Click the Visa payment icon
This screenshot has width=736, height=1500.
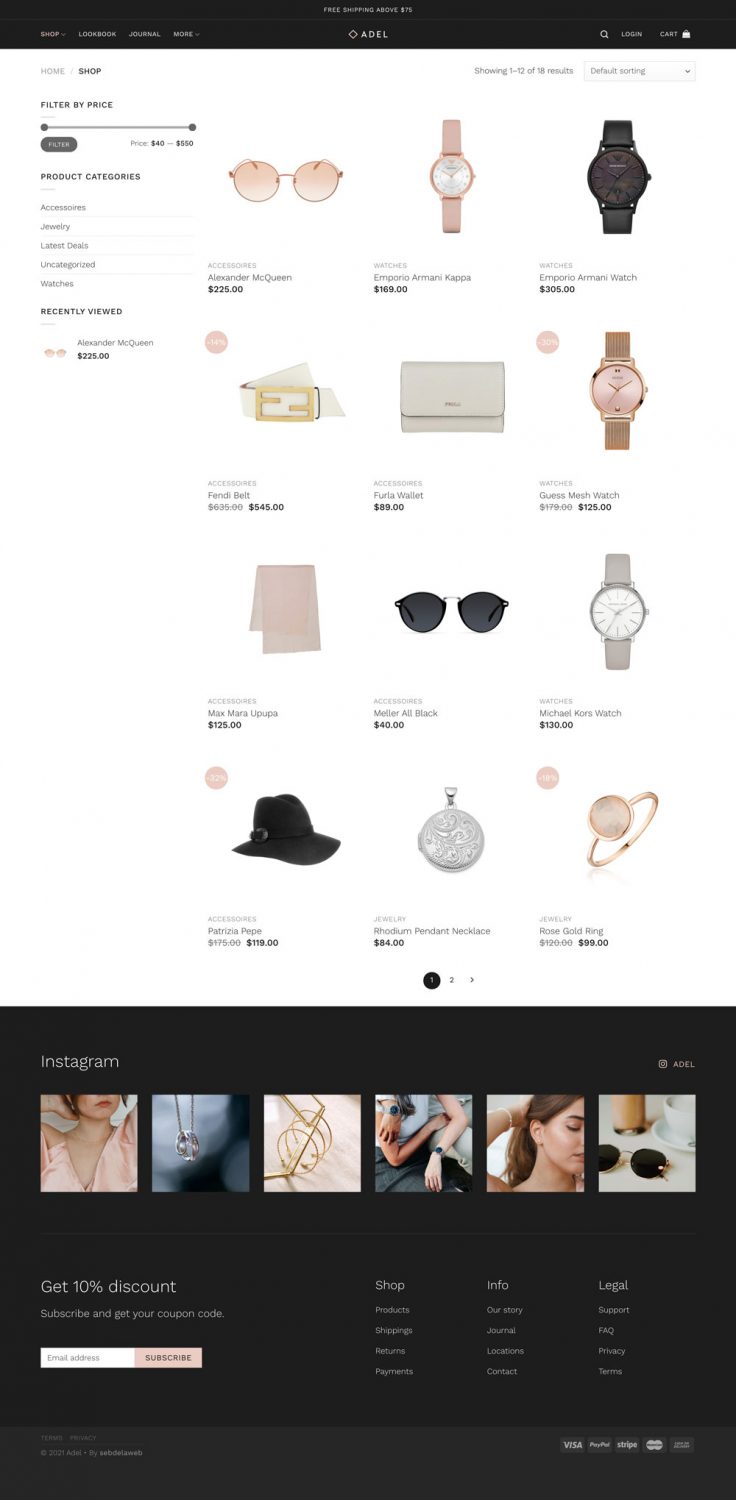pyautogui.click(x=572, y=1444)
